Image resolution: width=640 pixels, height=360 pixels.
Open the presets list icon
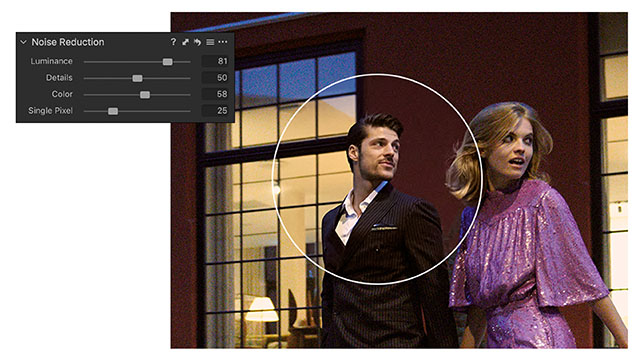point(210,42)
